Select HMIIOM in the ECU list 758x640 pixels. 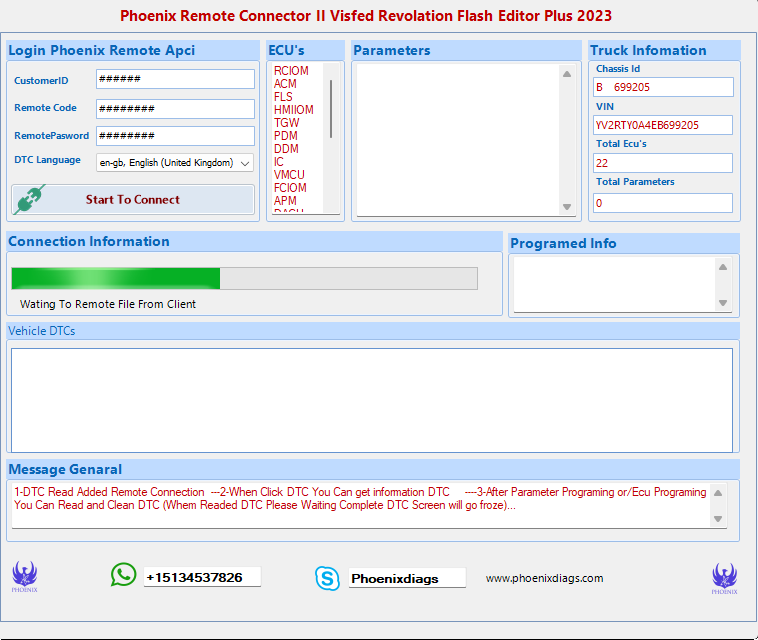(293, 110)
